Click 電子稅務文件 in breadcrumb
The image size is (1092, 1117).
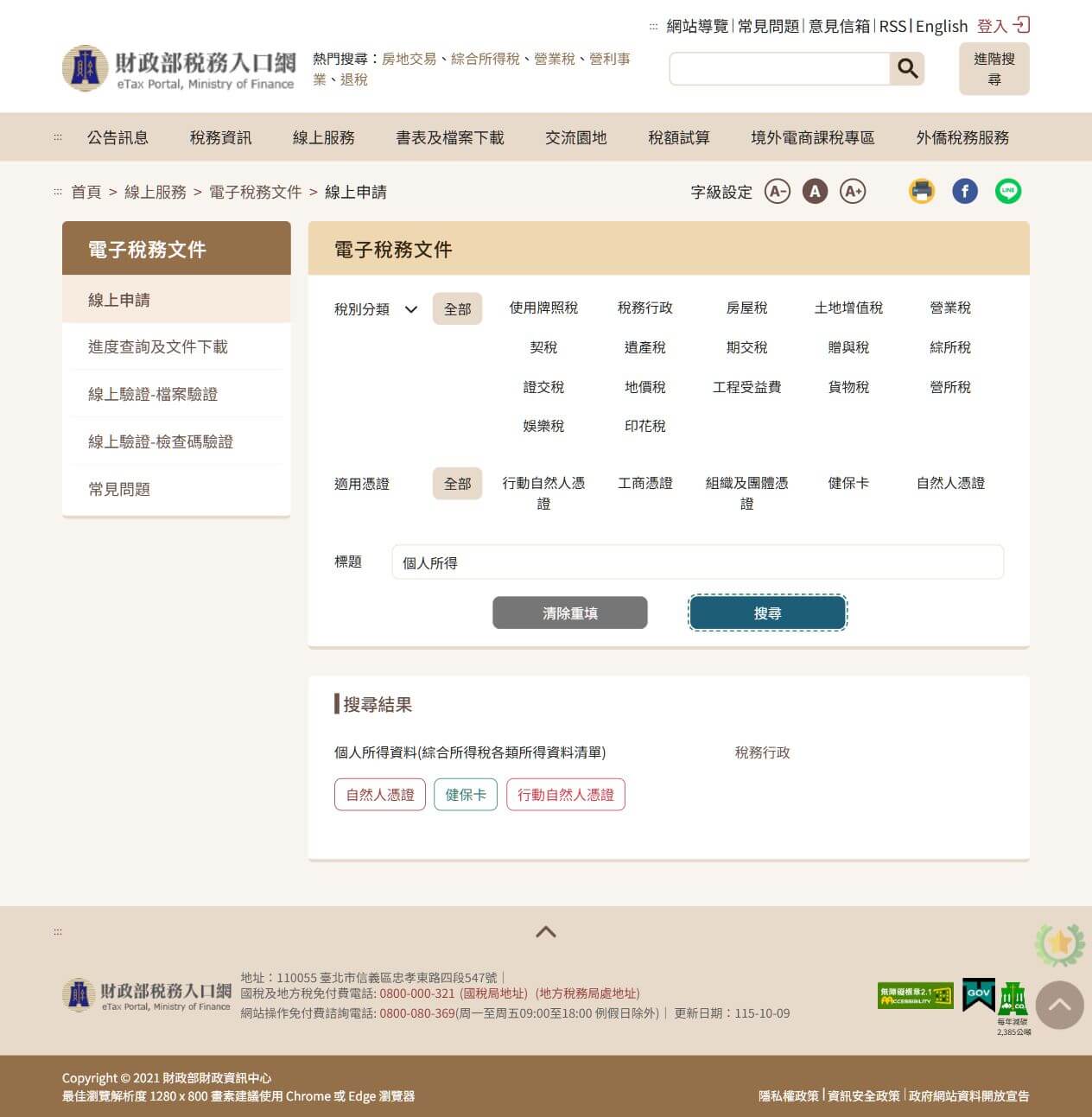click(x=256, y=192)
